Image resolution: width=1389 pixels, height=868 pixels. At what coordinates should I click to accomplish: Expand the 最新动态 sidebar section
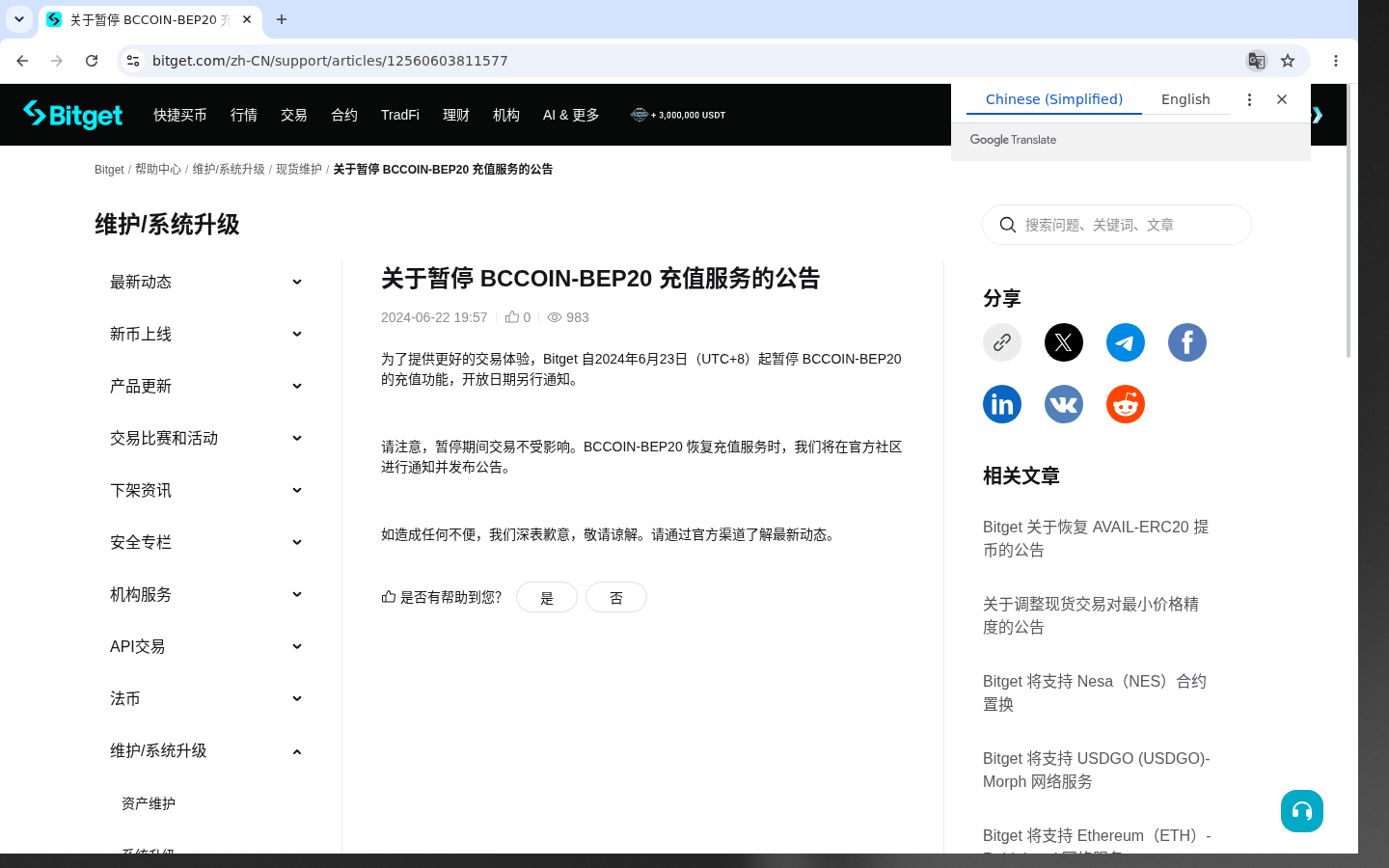(206, 282)
